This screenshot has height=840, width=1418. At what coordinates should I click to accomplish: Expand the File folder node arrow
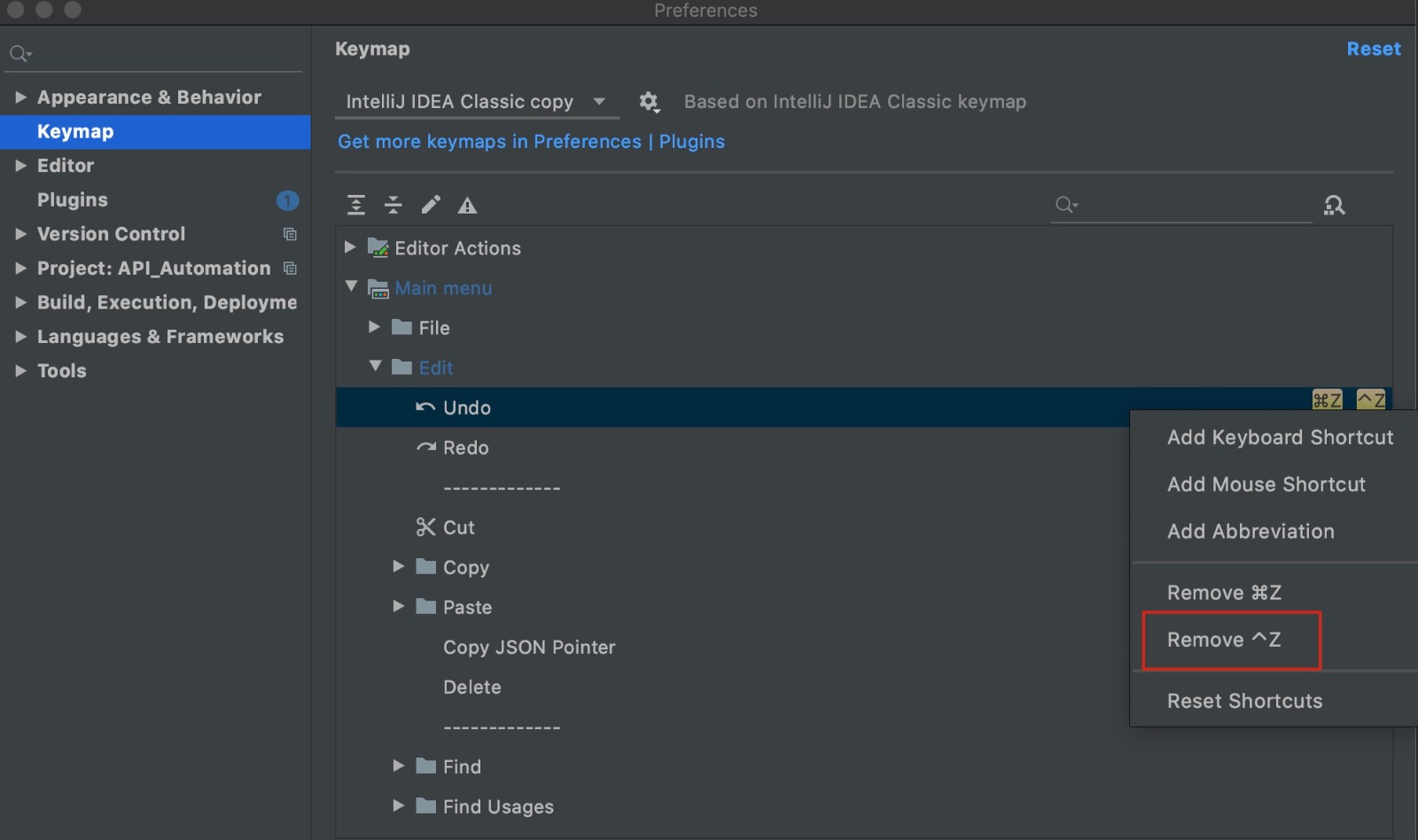374,327
